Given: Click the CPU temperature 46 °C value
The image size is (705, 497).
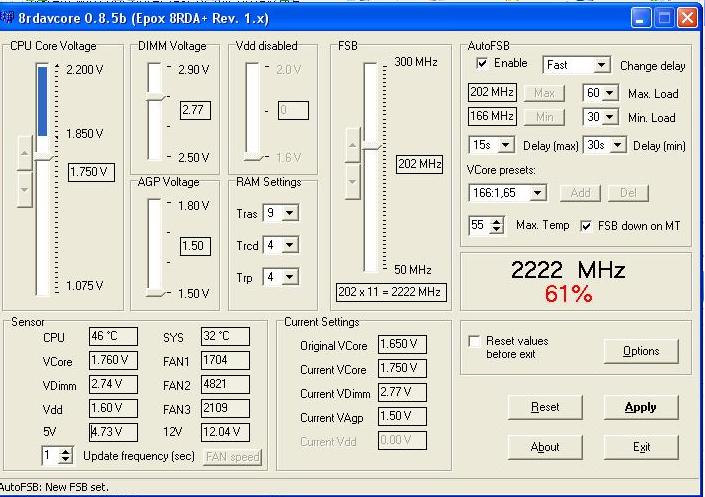Looking at the screenshot, I should coord(113,336).
